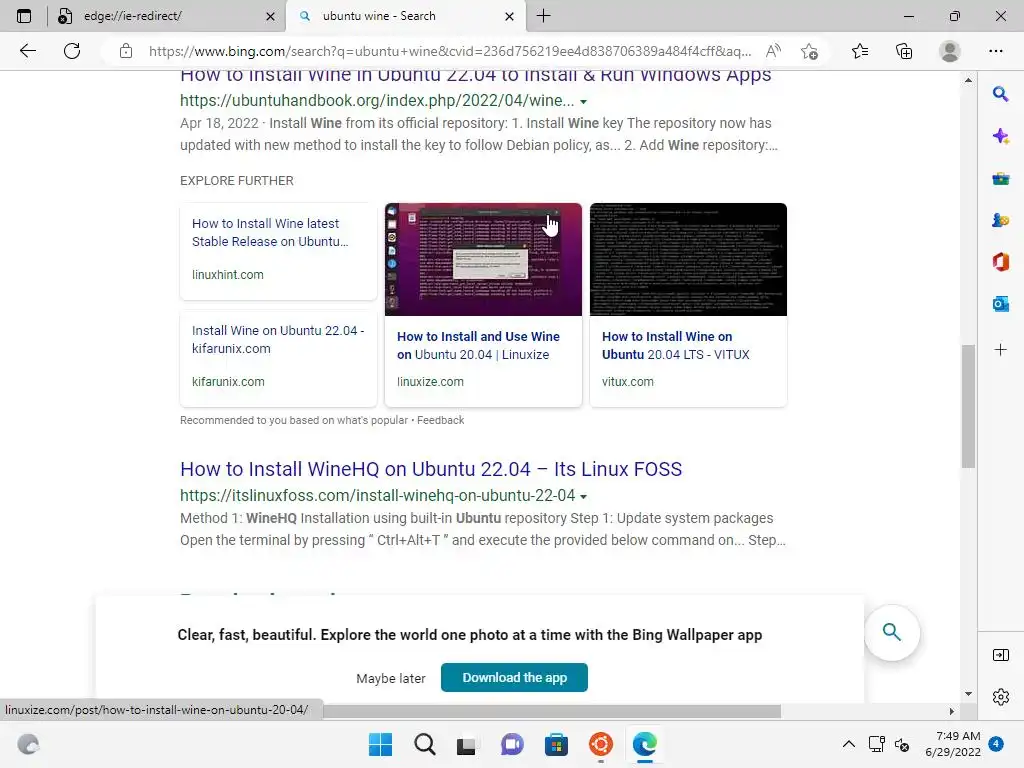This screenshot has width=1024, height=768.
Task: Open sidebar Tools briefcase icon
Action: [x=1000, y=178]
